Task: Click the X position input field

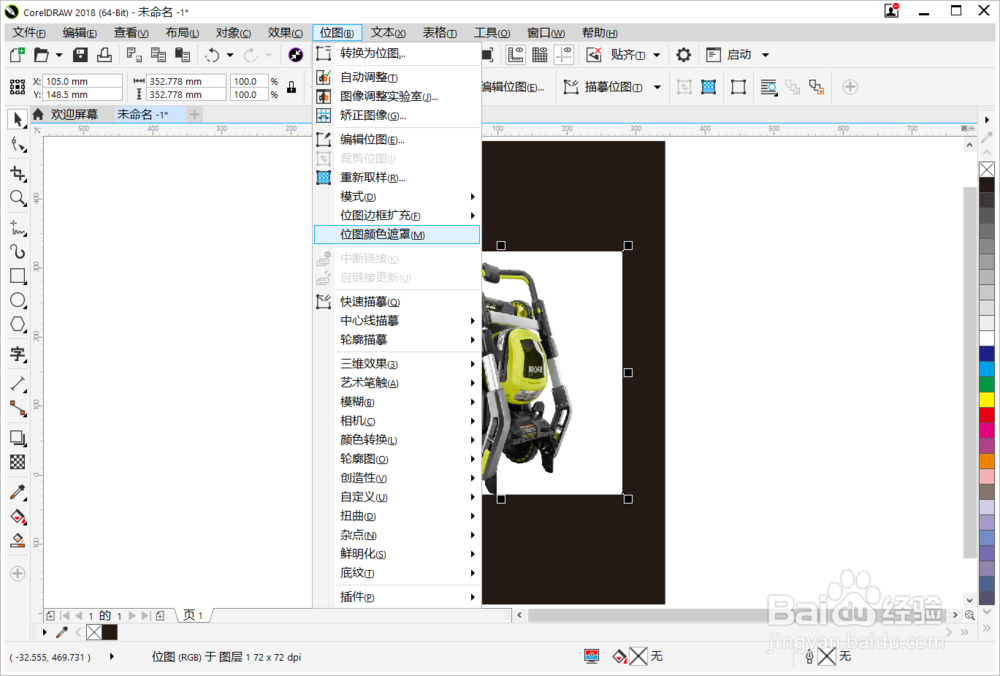Action: coord(83,81)
